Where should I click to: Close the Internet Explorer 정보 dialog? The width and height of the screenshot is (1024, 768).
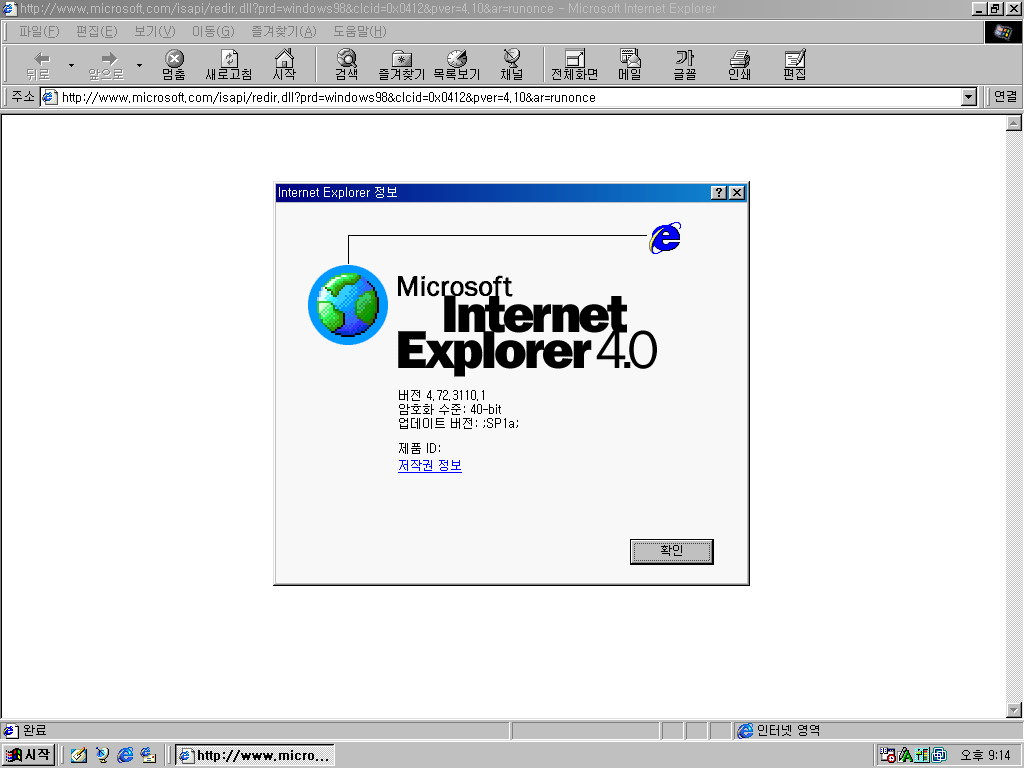(x=737, y=193)
